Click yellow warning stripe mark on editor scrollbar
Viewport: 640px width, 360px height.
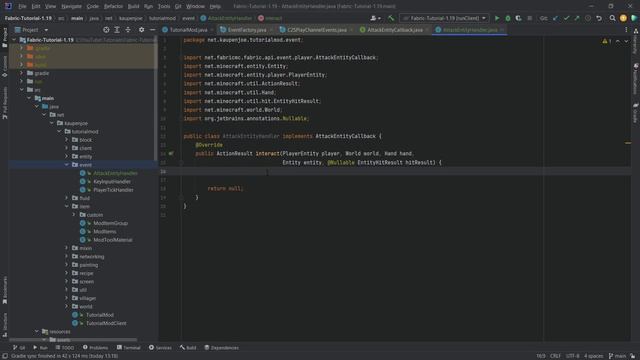(x=628, y=143)
